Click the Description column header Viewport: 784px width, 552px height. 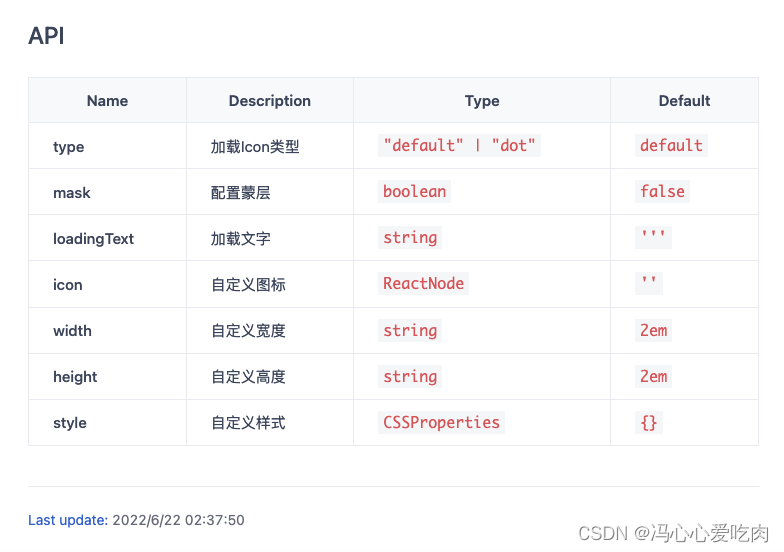tap(270, 101)
